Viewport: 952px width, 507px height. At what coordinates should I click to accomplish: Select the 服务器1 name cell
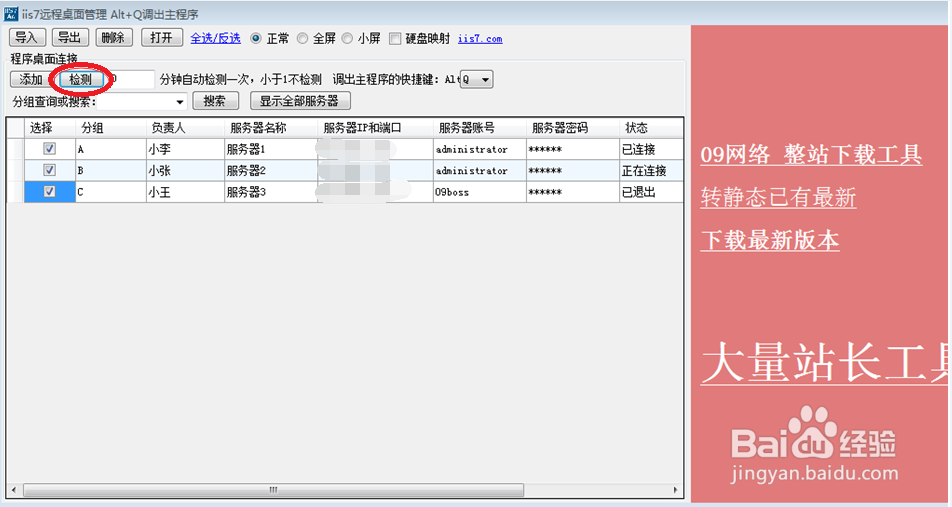[x=271, y=149]
